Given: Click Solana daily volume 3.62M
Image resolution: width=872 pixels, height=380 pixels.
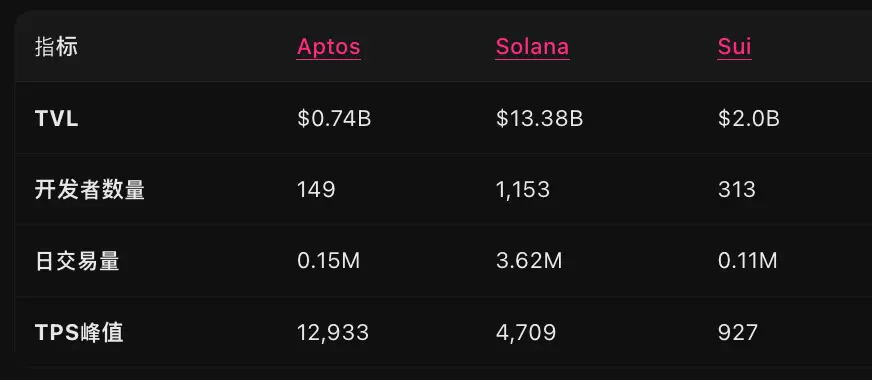Looking at the screenshot, I should (529, 261).
